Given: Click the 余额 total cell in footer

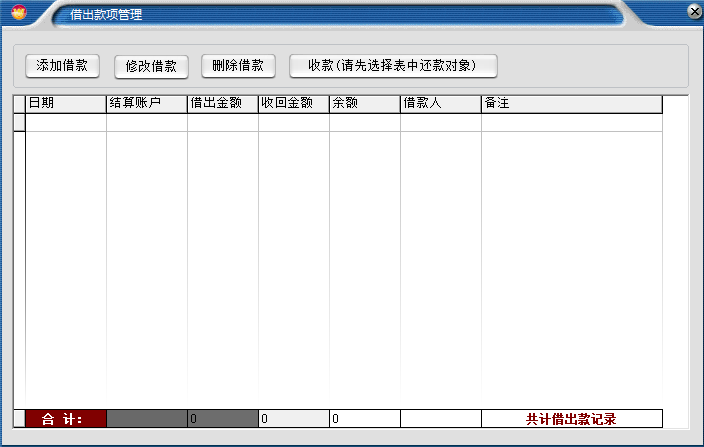Looking at the screenshot, I should tap(364, 419).
